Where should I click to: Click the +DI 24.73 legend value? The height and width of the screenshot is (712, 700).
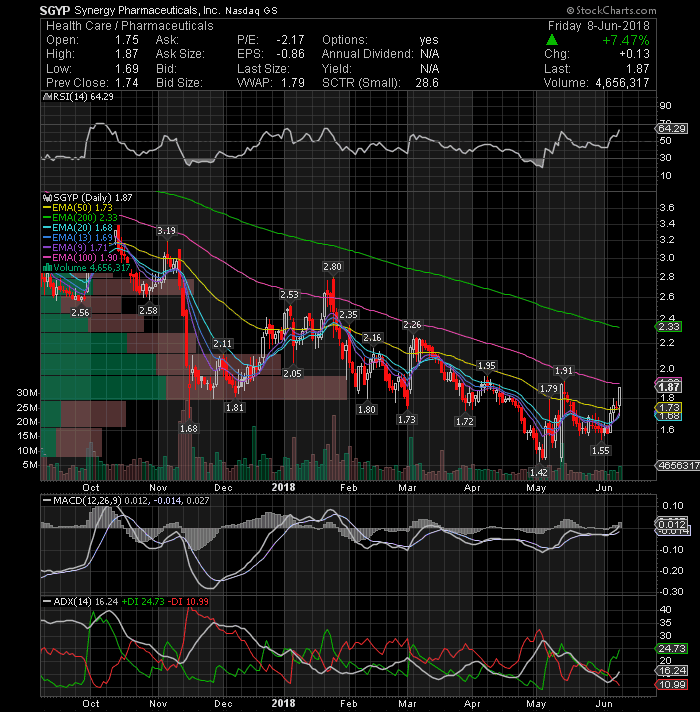tap(143, 602)
